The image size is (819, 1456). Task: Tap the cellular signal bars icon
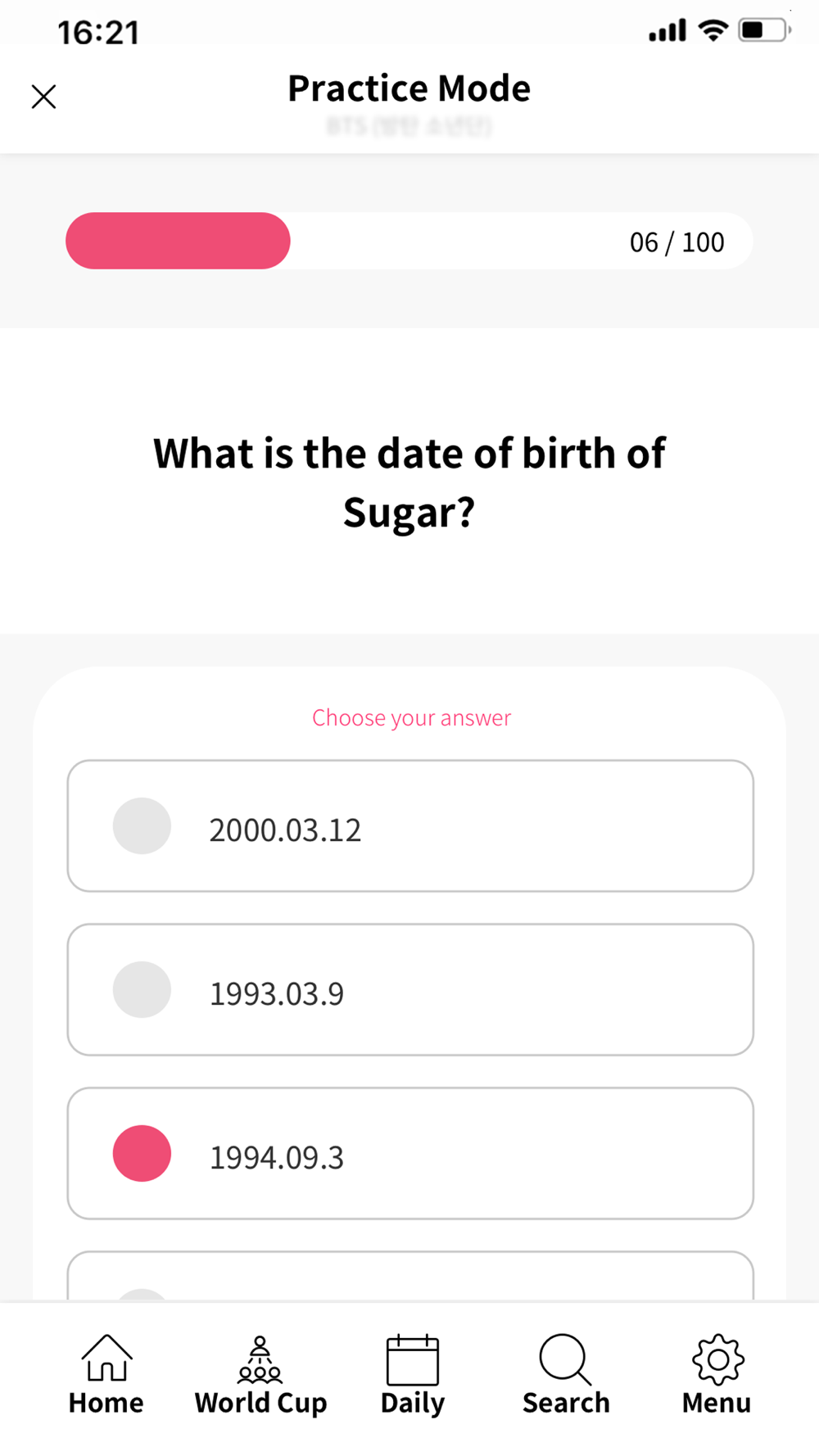click(x=667, y=31)
